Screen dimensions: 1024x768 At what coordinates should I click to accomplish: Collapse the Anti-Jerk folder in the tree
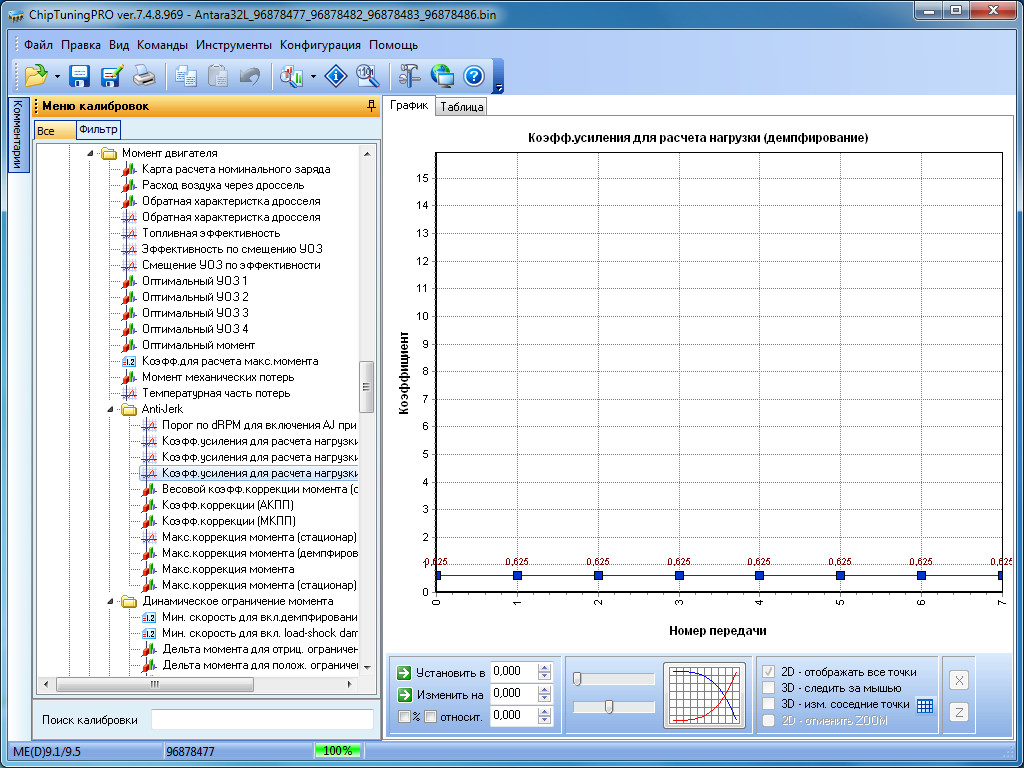tap(109, 409)
